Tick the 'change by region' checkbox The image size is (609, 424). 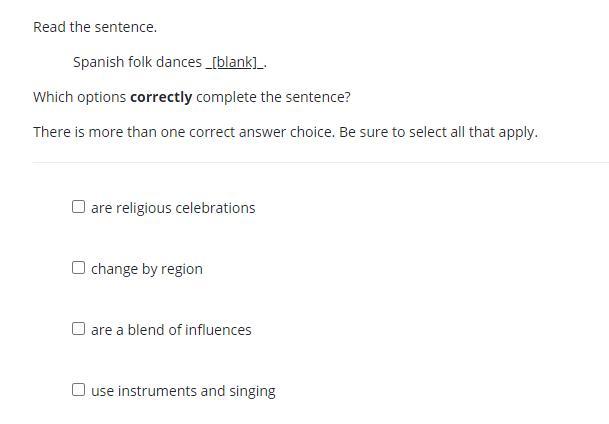(79, 268)
